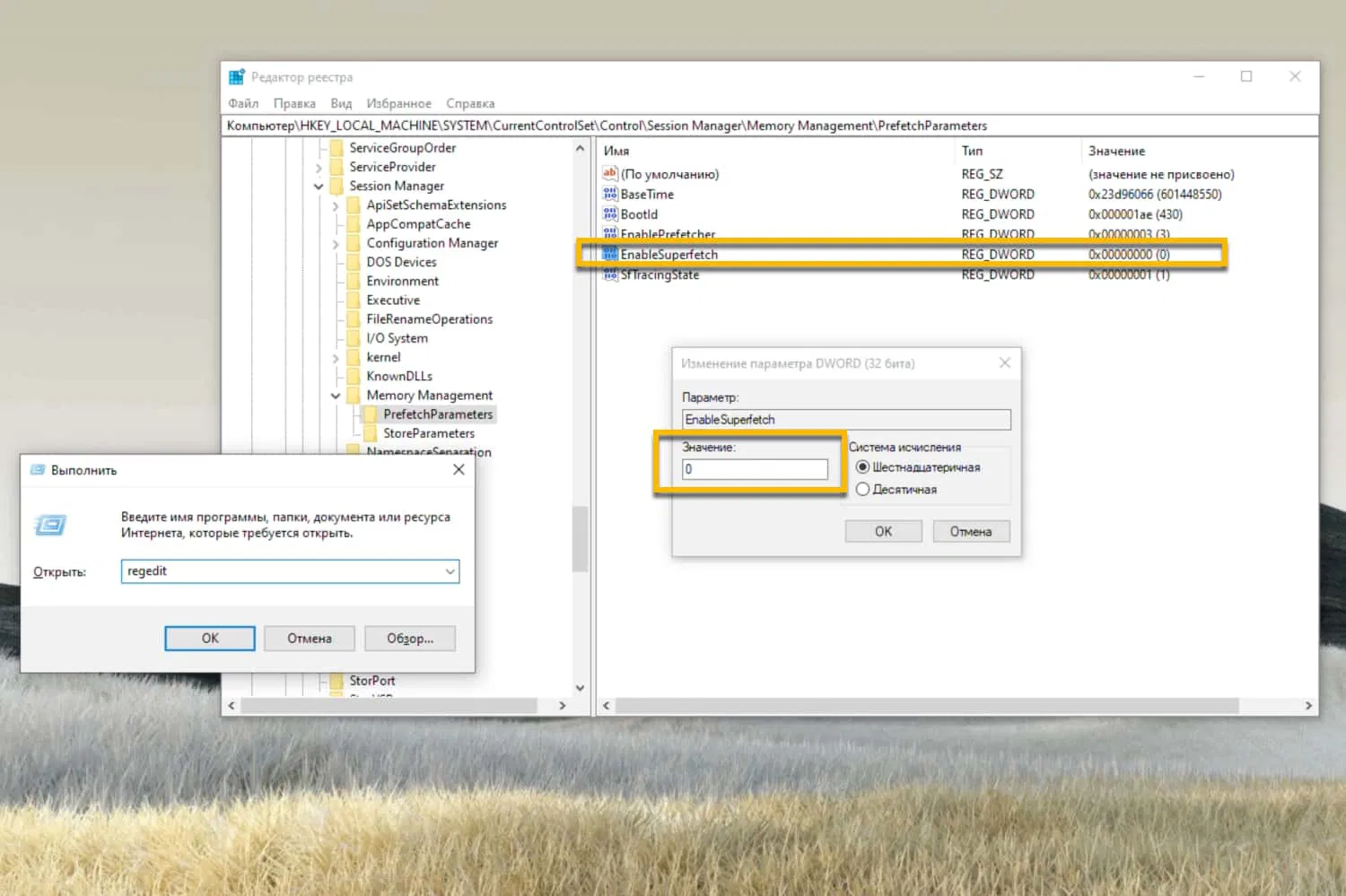Image resolution: width=1346 pixels, height=896 pixels.
Task: Click the EnableSuperfetch REG_DWORD icon
Action: click(x=611, y=254)
